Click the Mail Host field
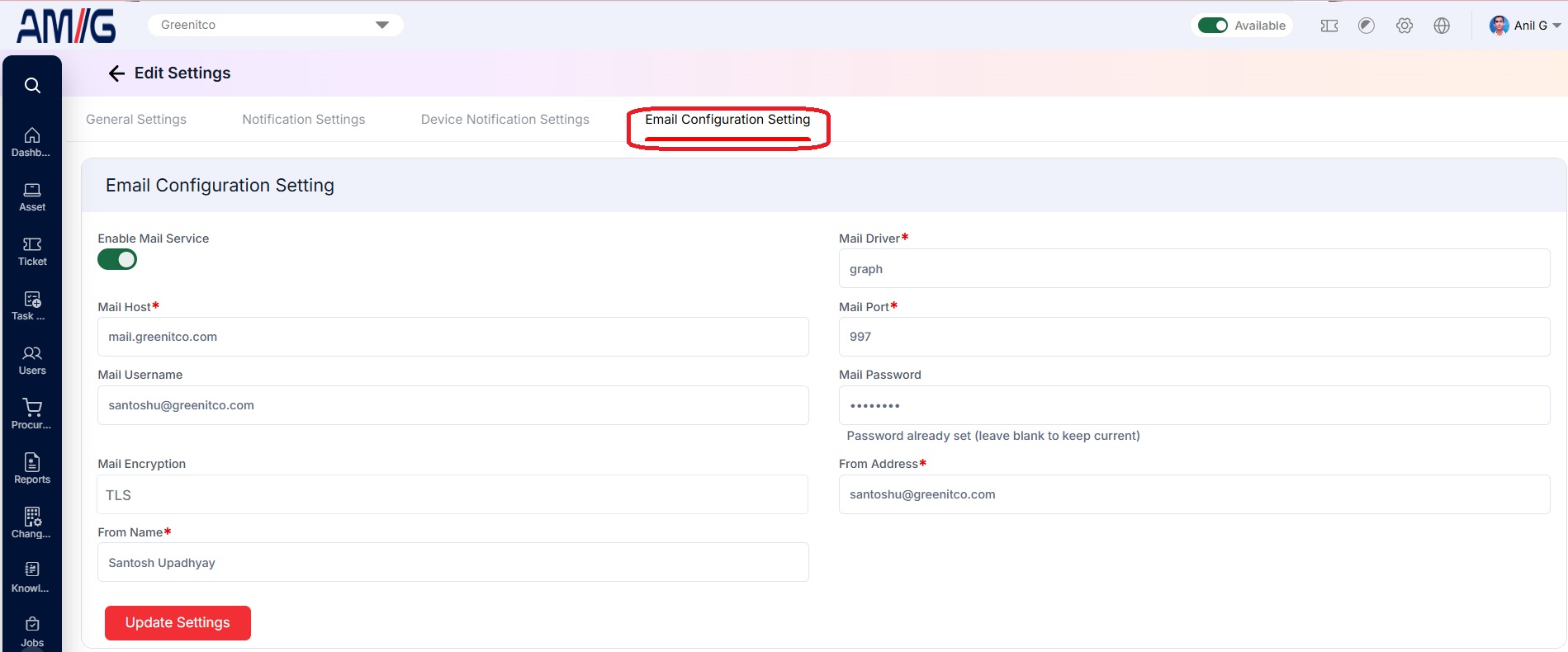 tap(452, 337)
